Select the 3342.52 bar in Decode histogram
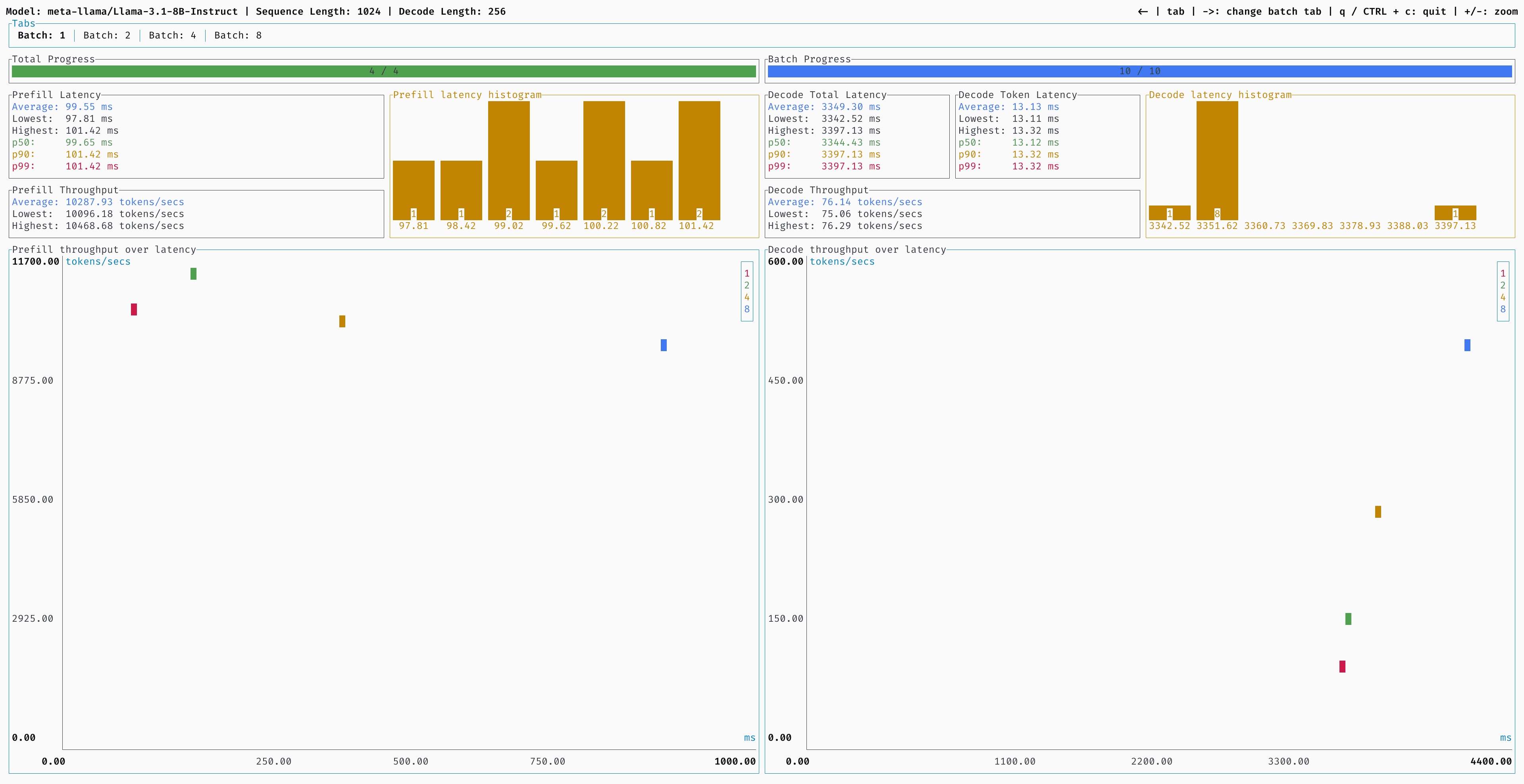The image size is (1524, 784). click(1170, 213)
